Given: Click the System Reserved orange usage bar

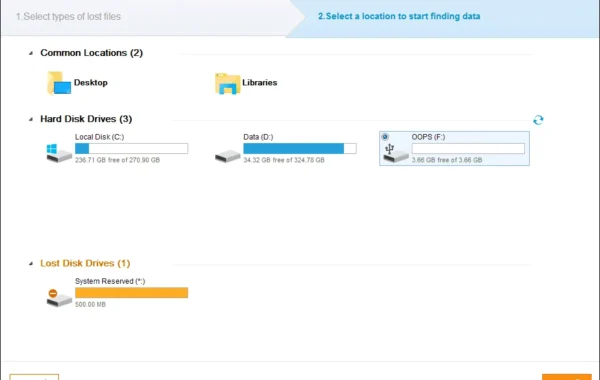Looking at the screenshot, I should pos(131,293).
